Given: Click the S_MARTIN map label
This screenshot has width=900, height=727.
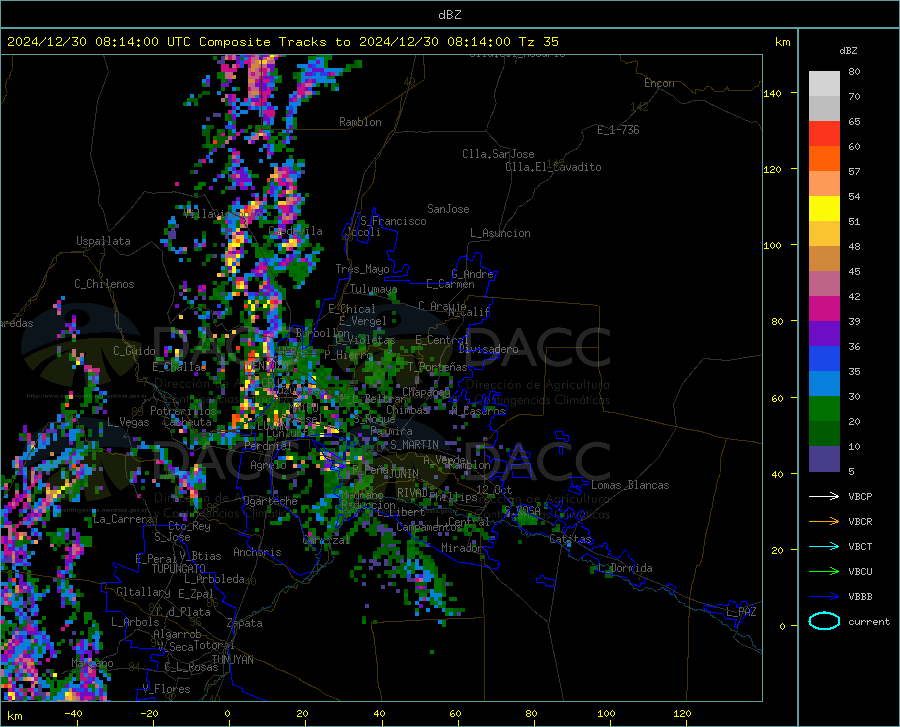Looking at the screenshot, I should click(x=414, y=445).
